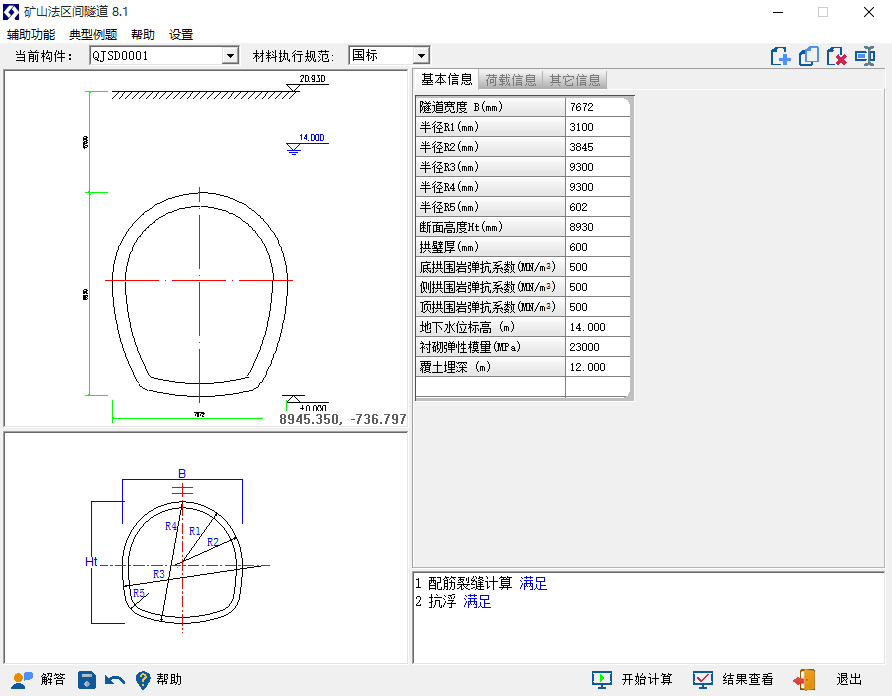This screenshot has height=696, width=892.
Task: Click the 开始计算 monitor play icon
Action: 602,679
